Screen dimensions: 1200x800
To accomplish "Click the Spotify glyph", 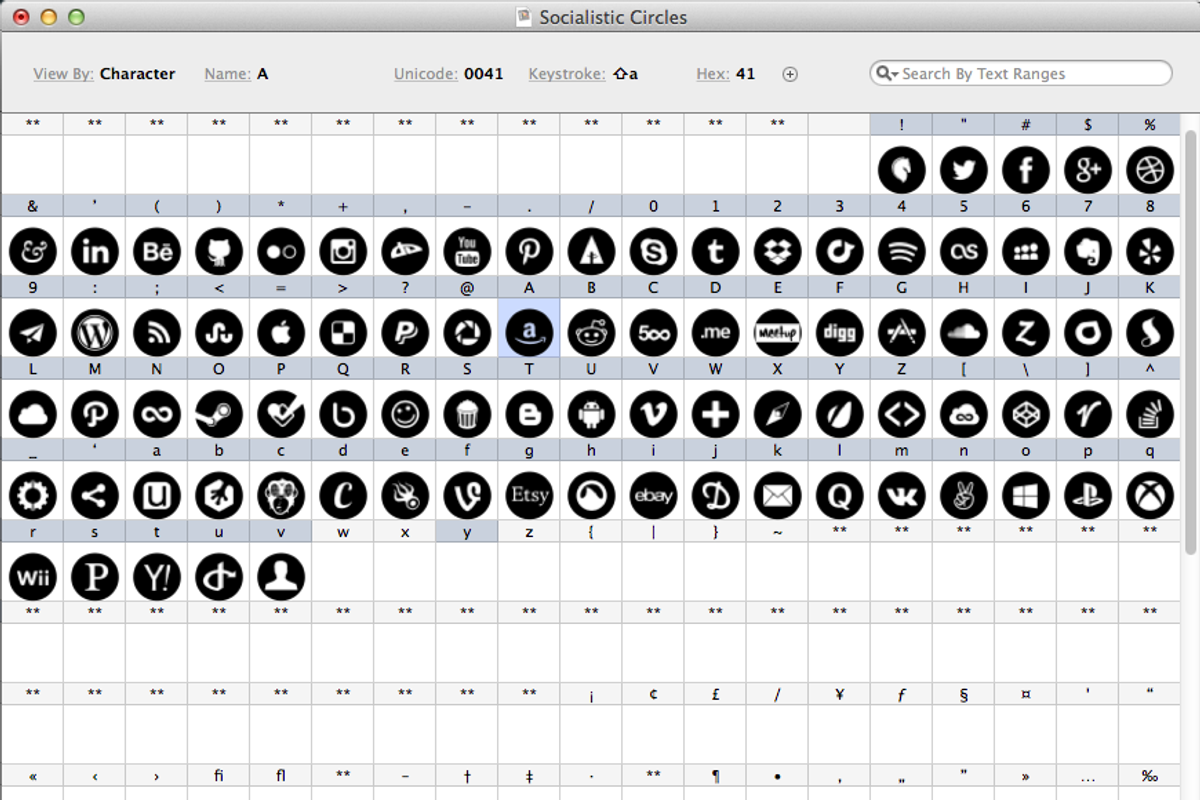I will pos(901,252).
